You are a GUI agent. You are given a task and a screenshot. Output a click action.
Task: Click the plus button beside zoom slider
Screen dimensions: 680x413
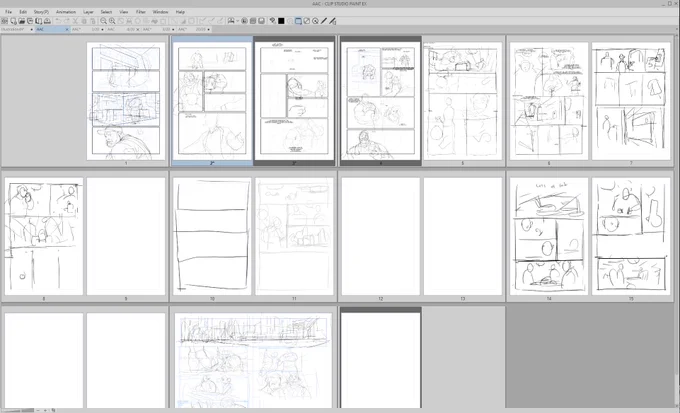tap(45, 410)
